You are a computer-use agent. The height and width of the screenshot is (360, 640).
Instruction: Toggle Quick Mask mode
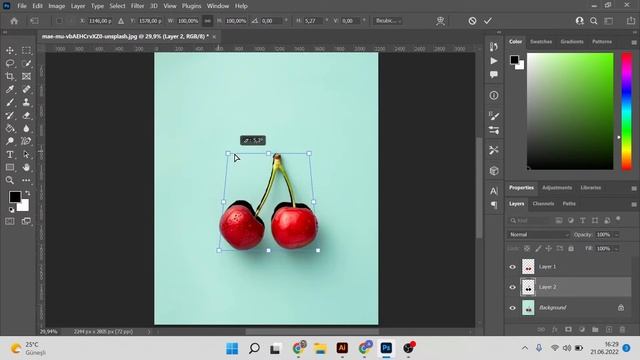10,221
